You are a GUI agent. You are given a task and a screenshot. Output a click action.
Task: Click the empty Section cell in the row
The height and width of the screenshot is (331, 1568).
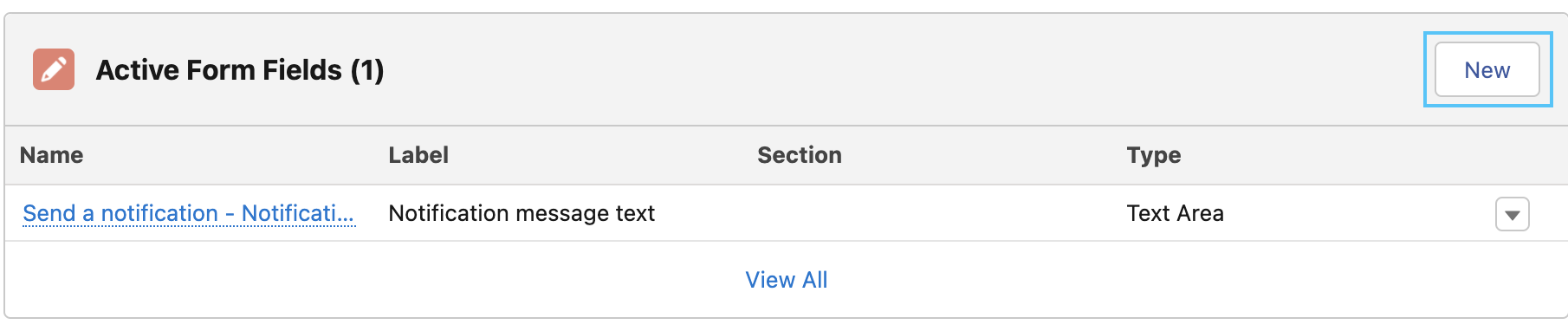pyautogui.click(x=931, y=213)
